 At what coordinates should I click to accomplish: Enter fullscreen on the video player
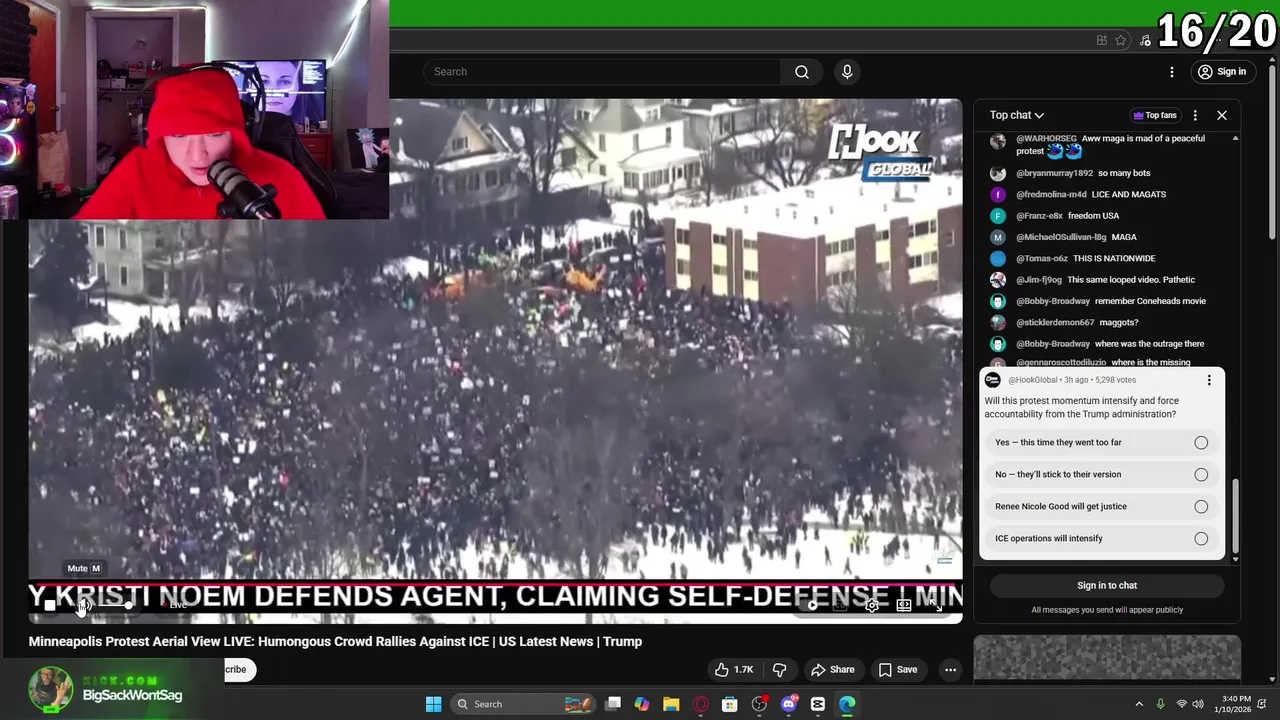(936, 605)
